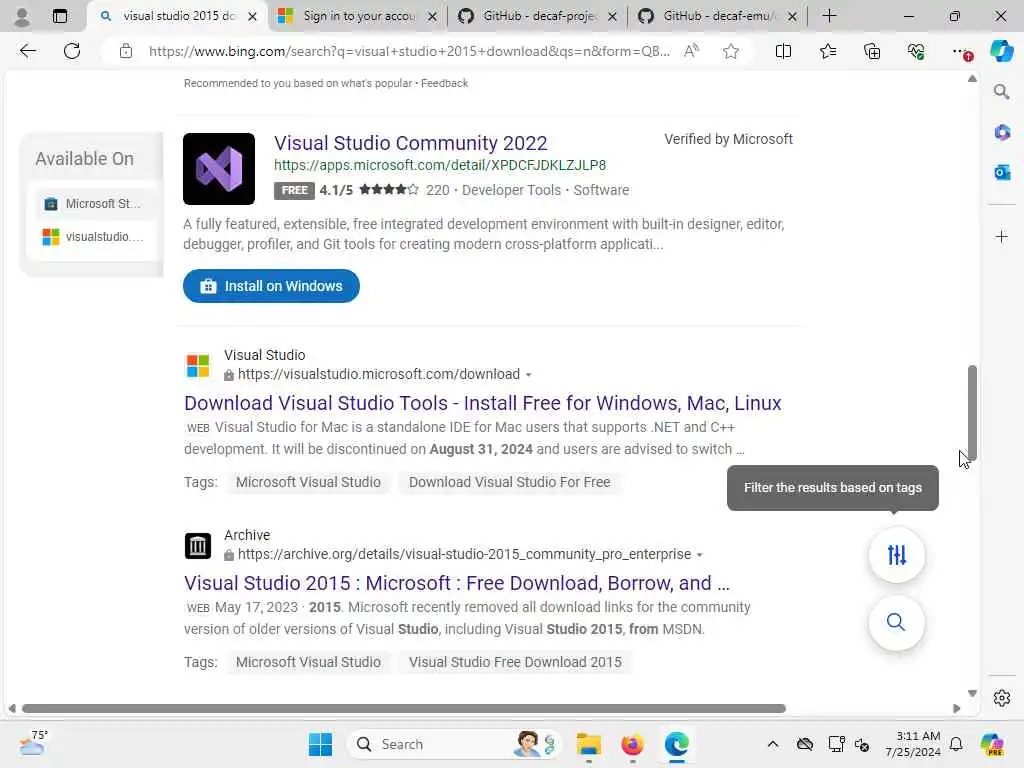This screenshot has width=1024, height=768.
Task: Open Firefox from the taskbar
Action: (632, 744)
